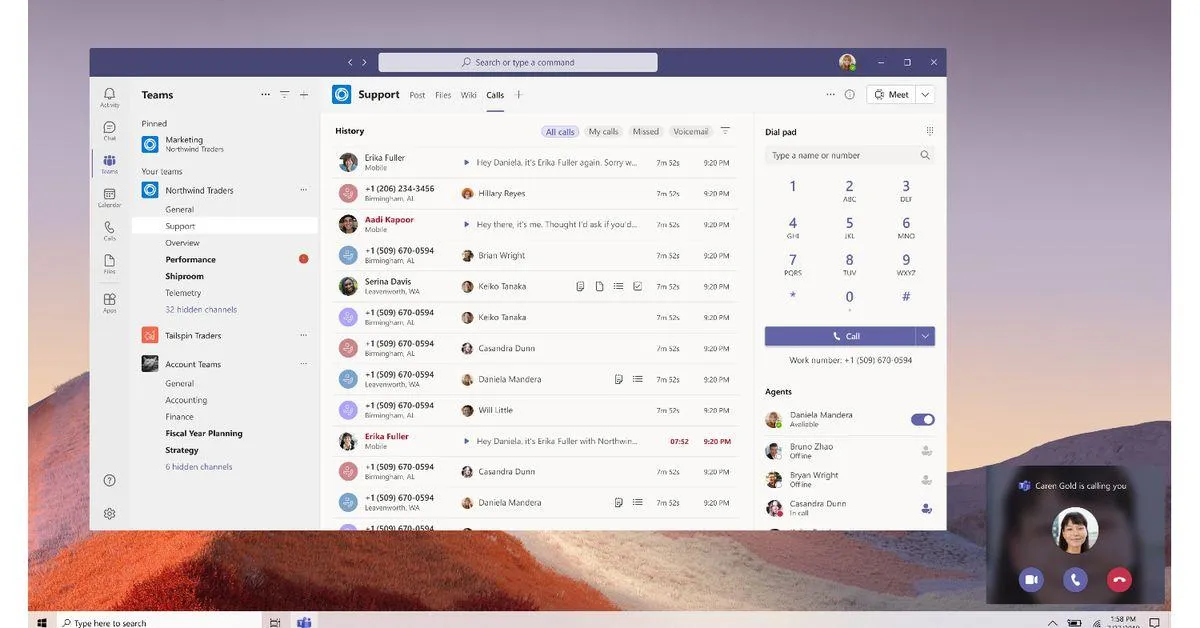Answer Caren Gold's call with video
Screen dimensions: 1200x628
[1031, 579]
